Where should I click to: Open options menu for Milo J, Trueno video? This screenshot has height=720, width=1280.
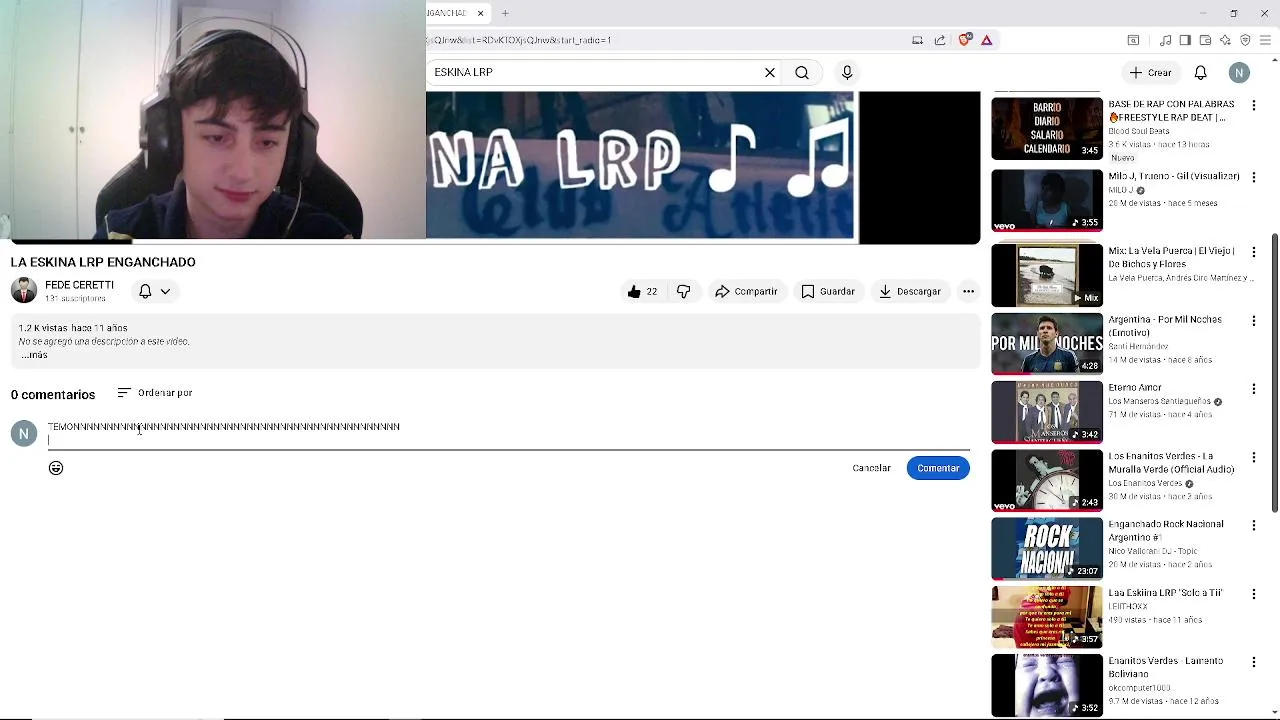click(1254, 177)
